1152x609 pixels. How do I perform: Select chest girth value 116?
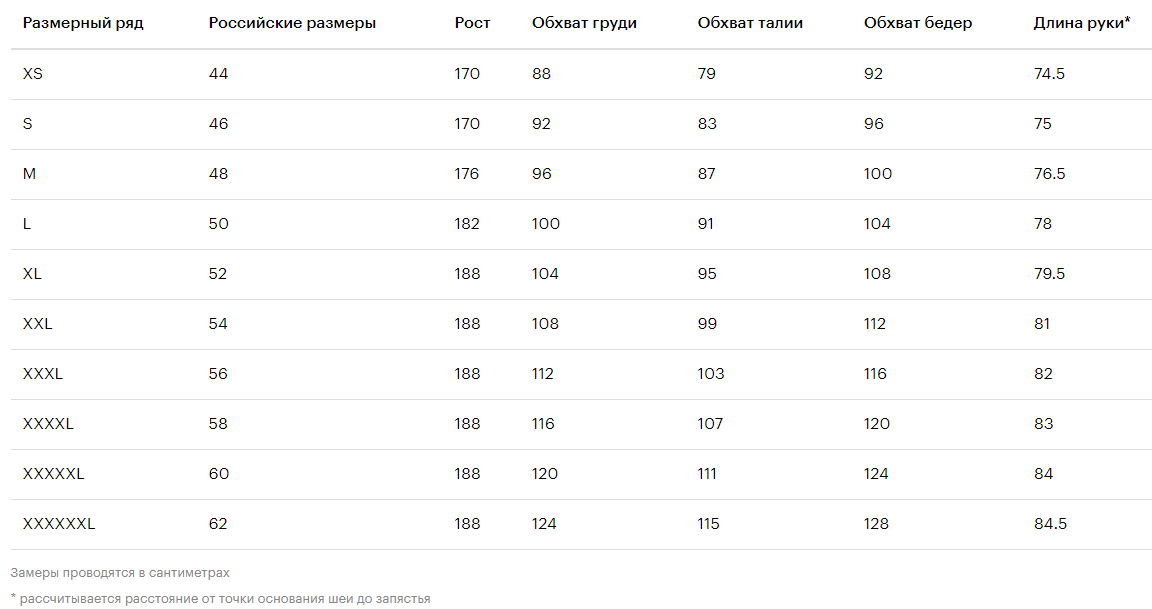(543, 423)
